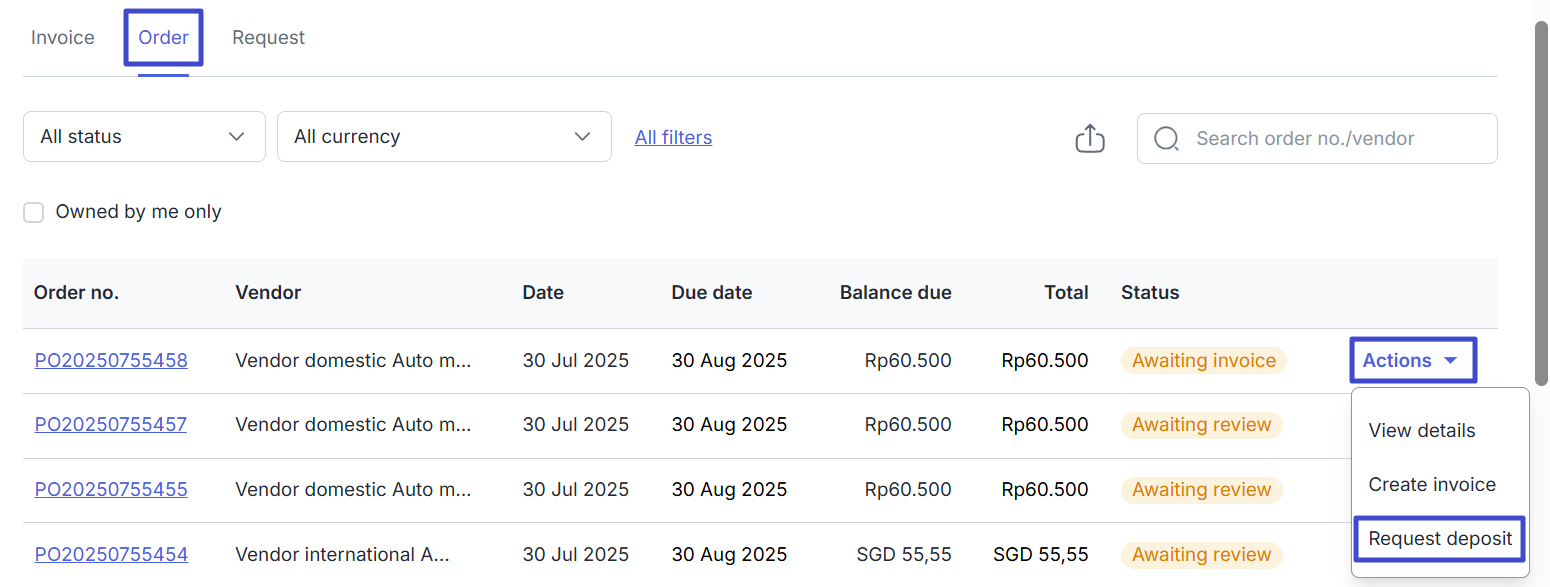Open the All filters link
This screenshot has width=1550, height=587.
coord(673,138)
